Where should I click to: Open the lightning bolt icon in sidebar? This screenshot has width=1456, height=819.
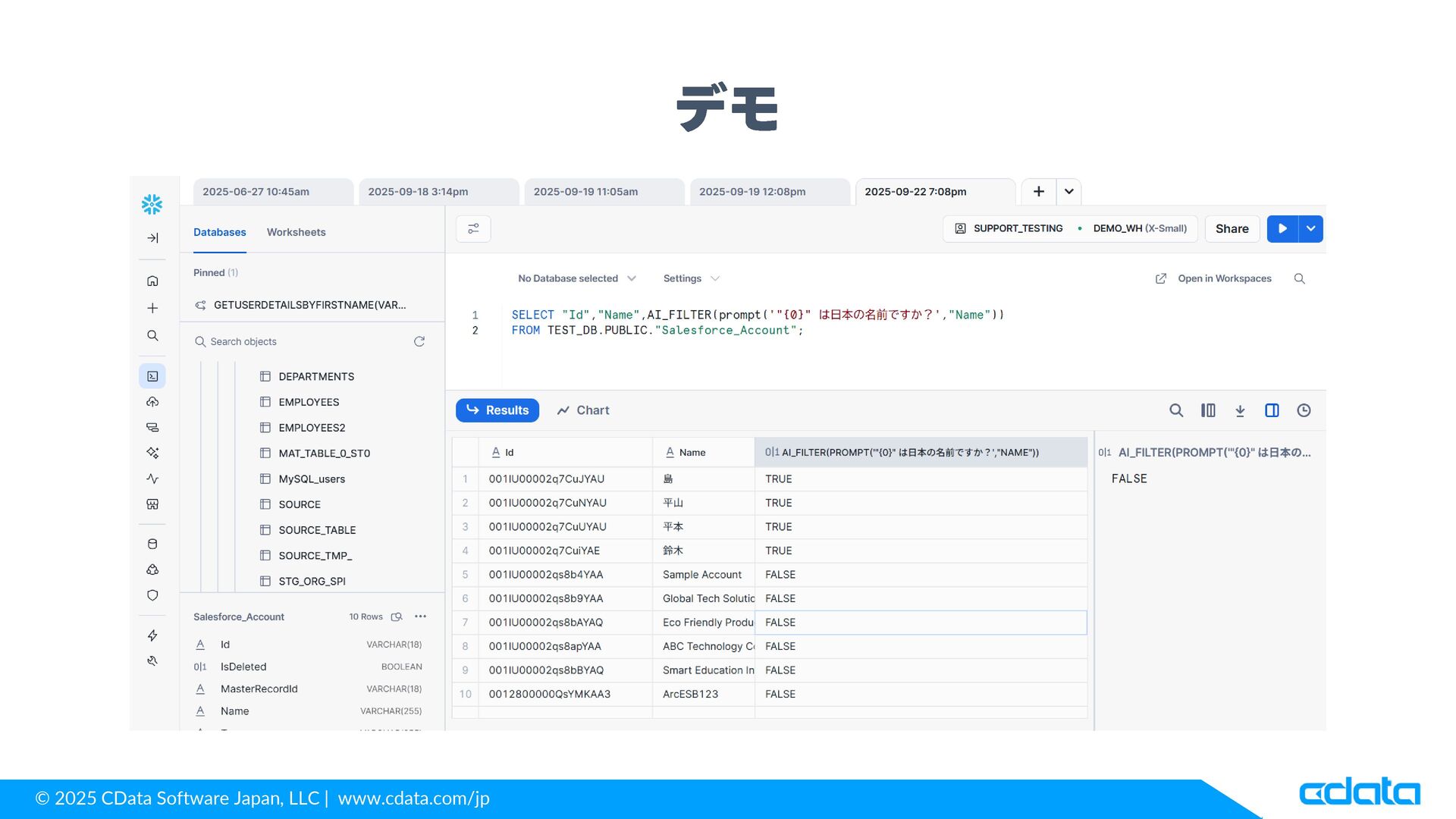click(x=152, y=635)
